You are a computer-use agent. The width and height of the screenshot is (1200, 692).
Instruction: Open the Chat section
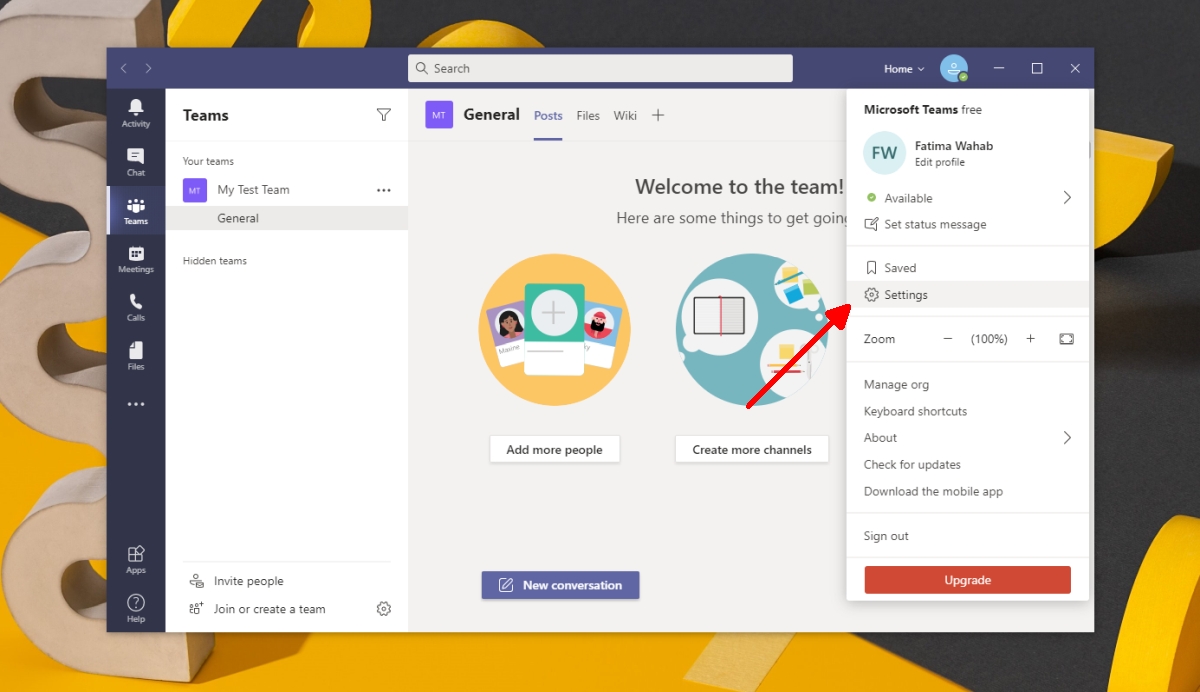[136, 161]
